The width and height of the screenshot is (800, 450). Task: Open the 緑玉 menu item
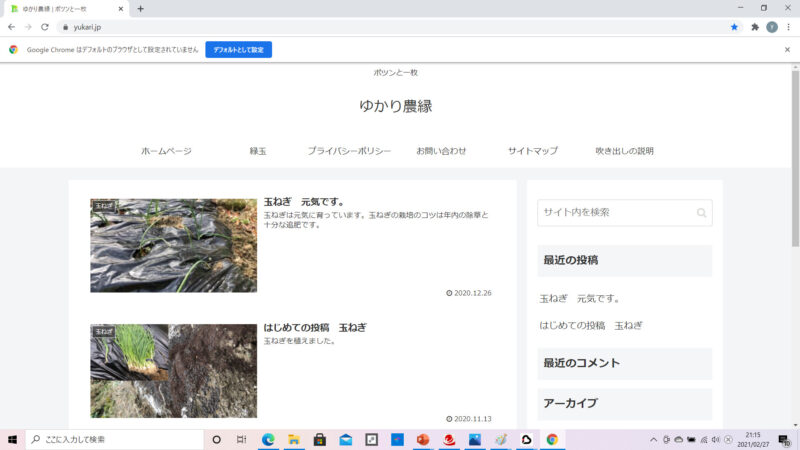(x=258, y=151)
